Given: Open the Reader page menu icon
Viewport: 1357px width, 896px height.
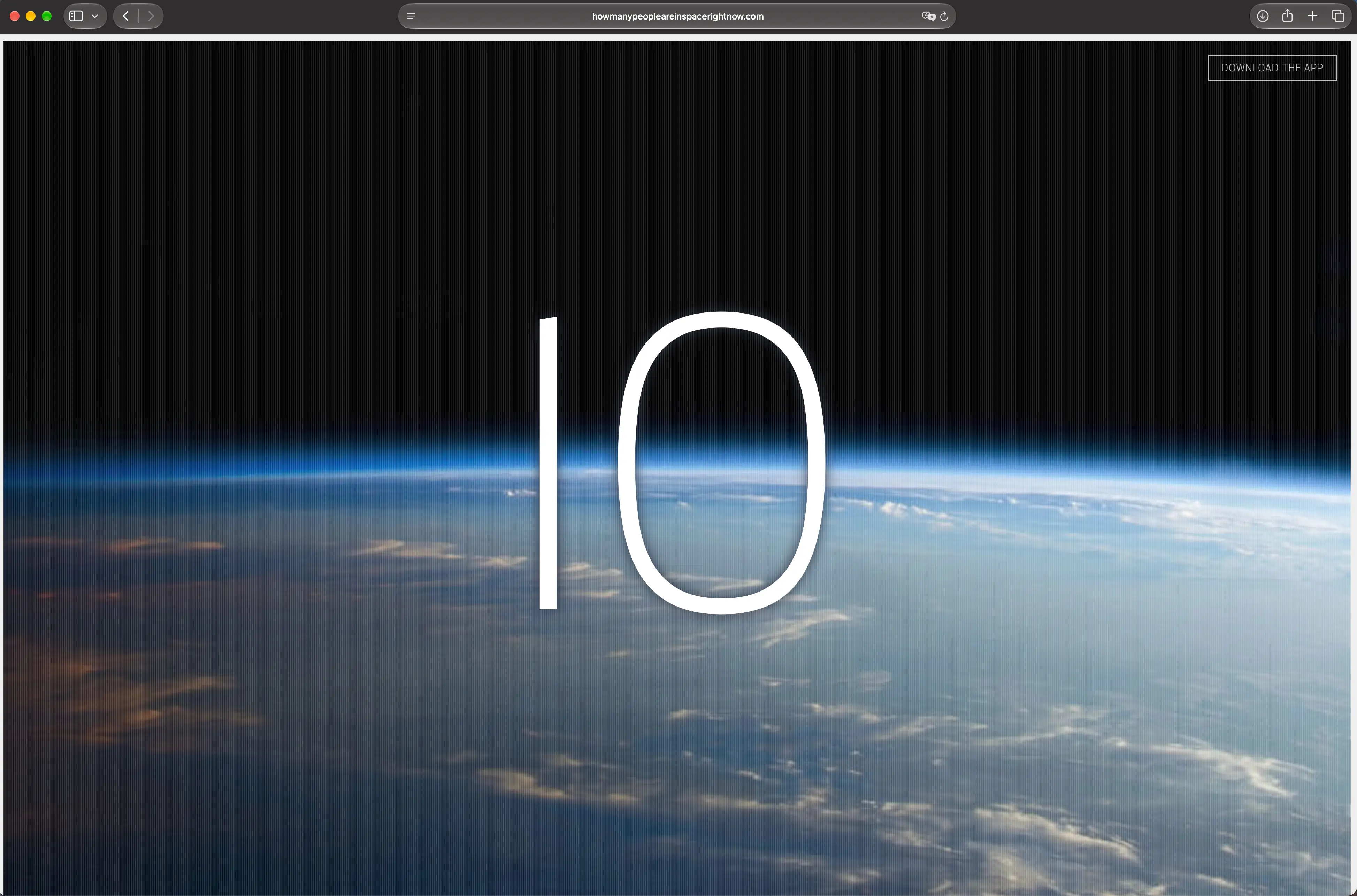Looking at the screenshot, I should click(411, 16).
